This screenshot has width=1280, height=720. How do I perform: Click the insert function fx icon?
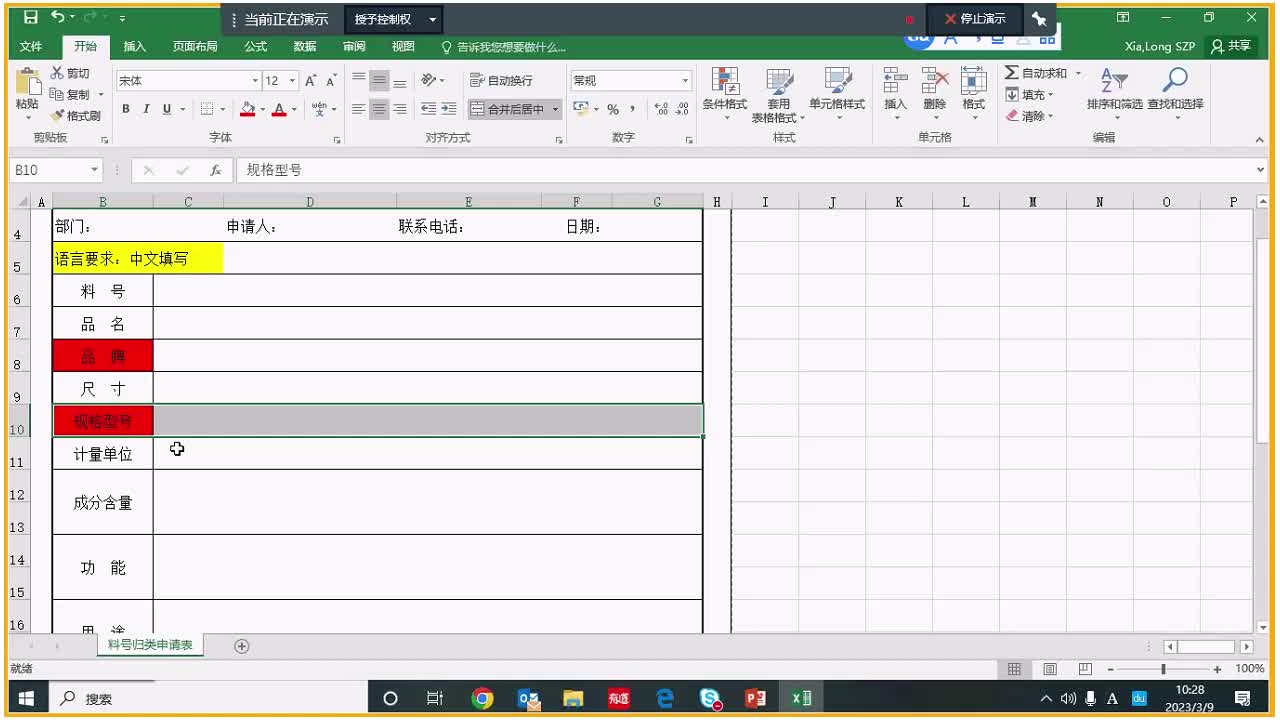(x=215, y=170)
